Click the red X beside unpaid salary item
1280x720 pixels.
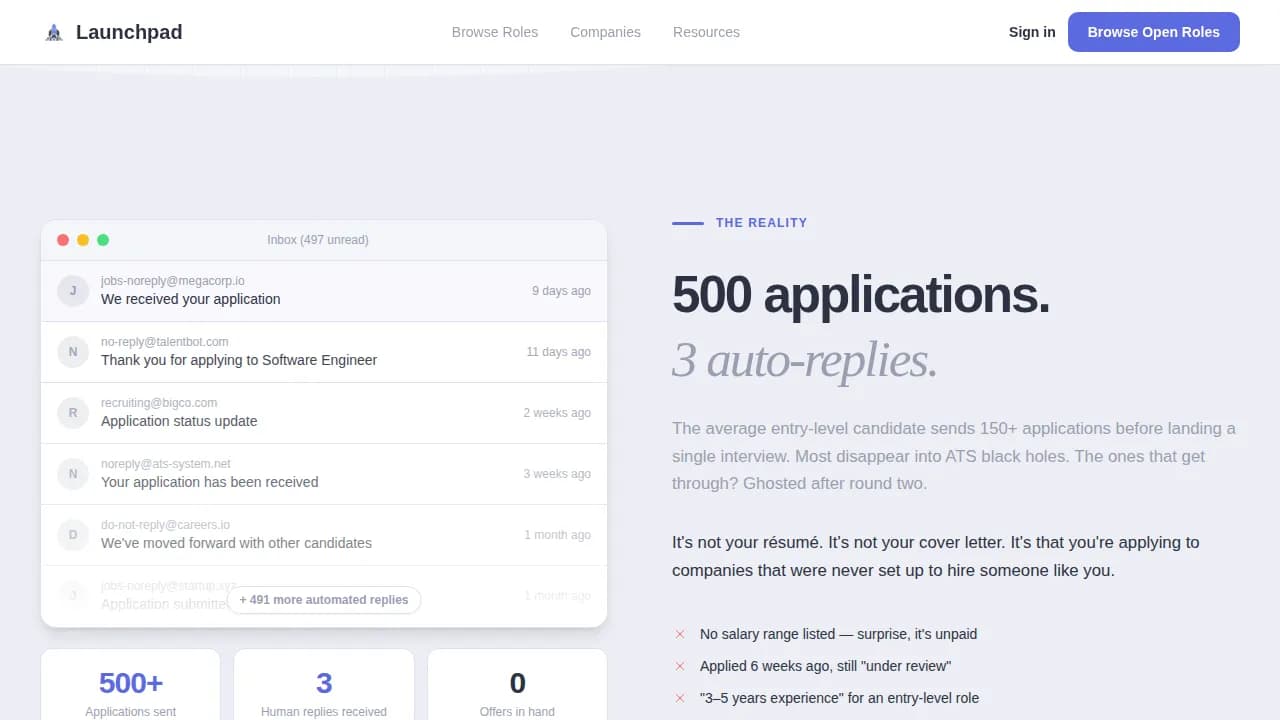tap(680, 634)
